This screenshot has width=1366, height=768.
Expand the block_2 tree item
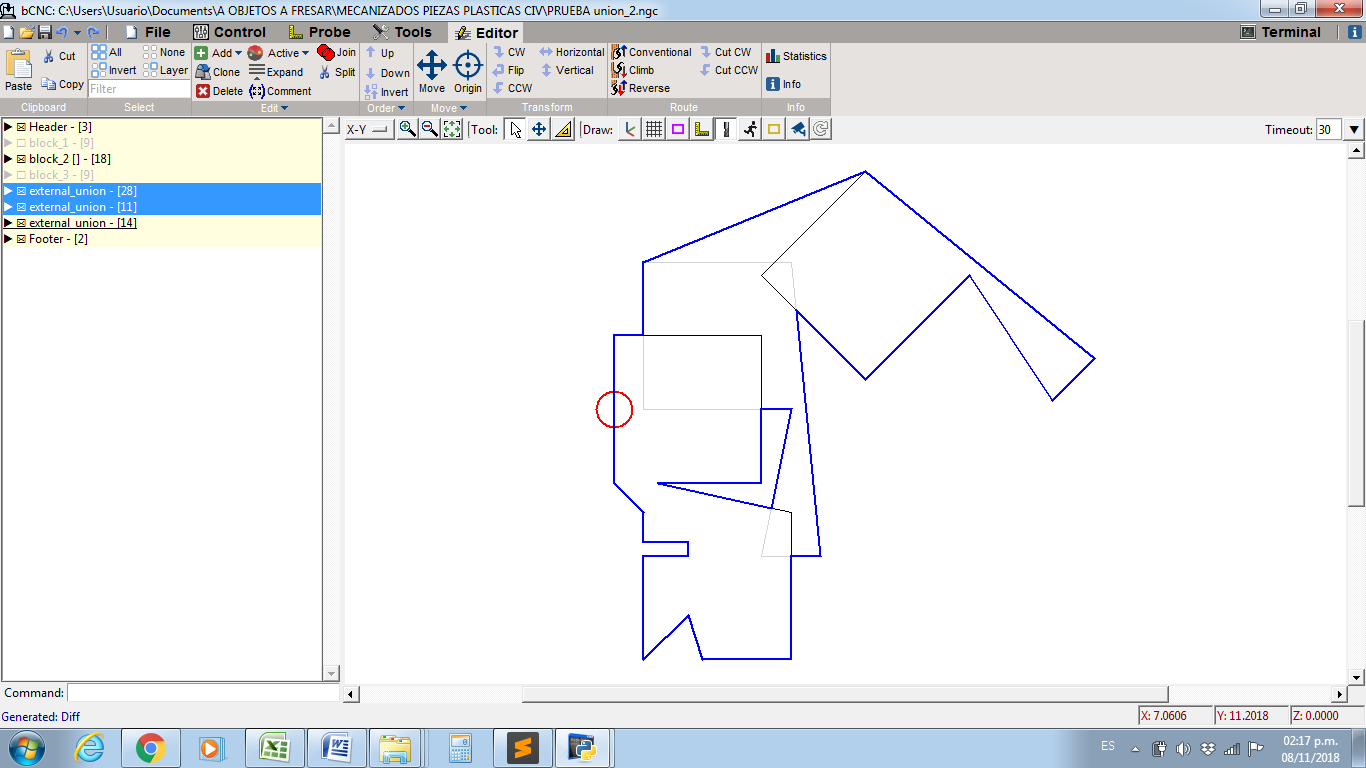click(8, 159)
